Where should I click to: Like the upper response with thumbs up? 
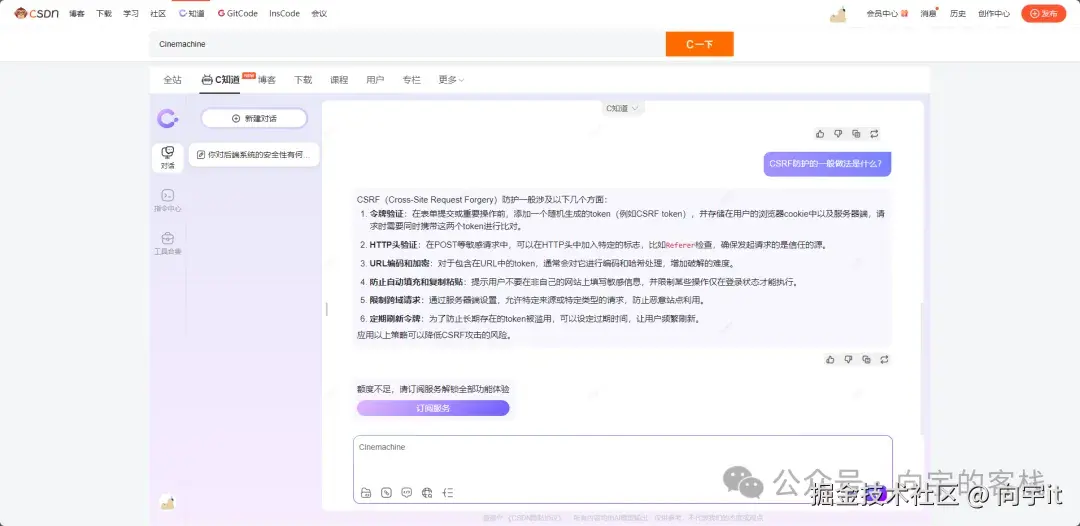[x=820, y=134]
